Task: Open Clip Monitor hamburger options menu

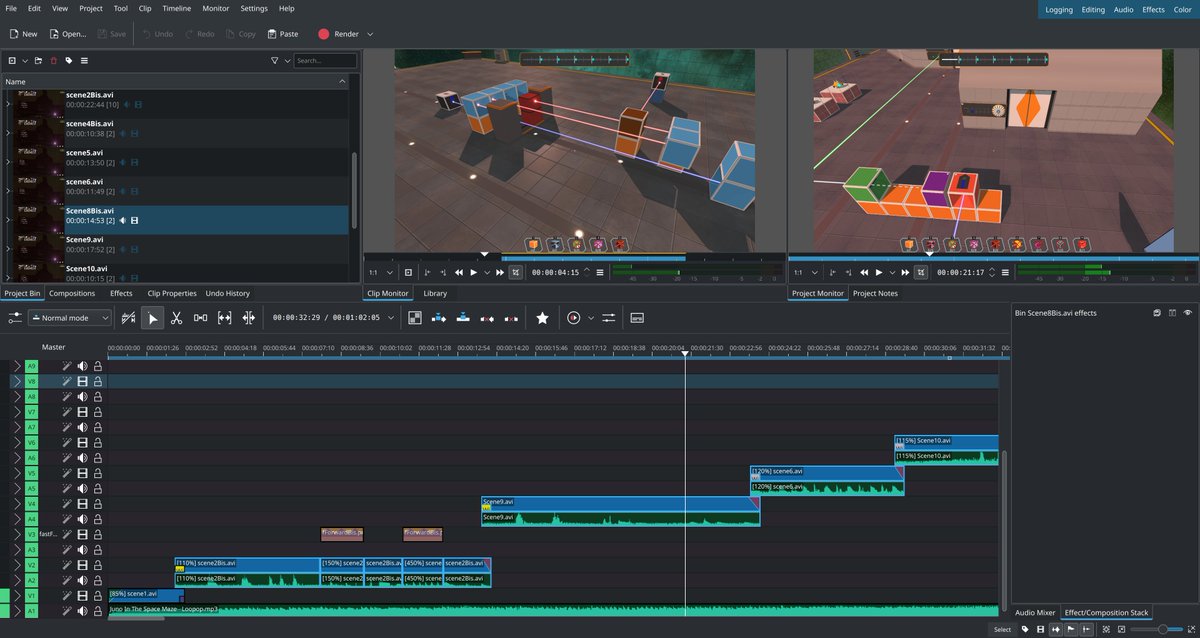Action: 600,272
